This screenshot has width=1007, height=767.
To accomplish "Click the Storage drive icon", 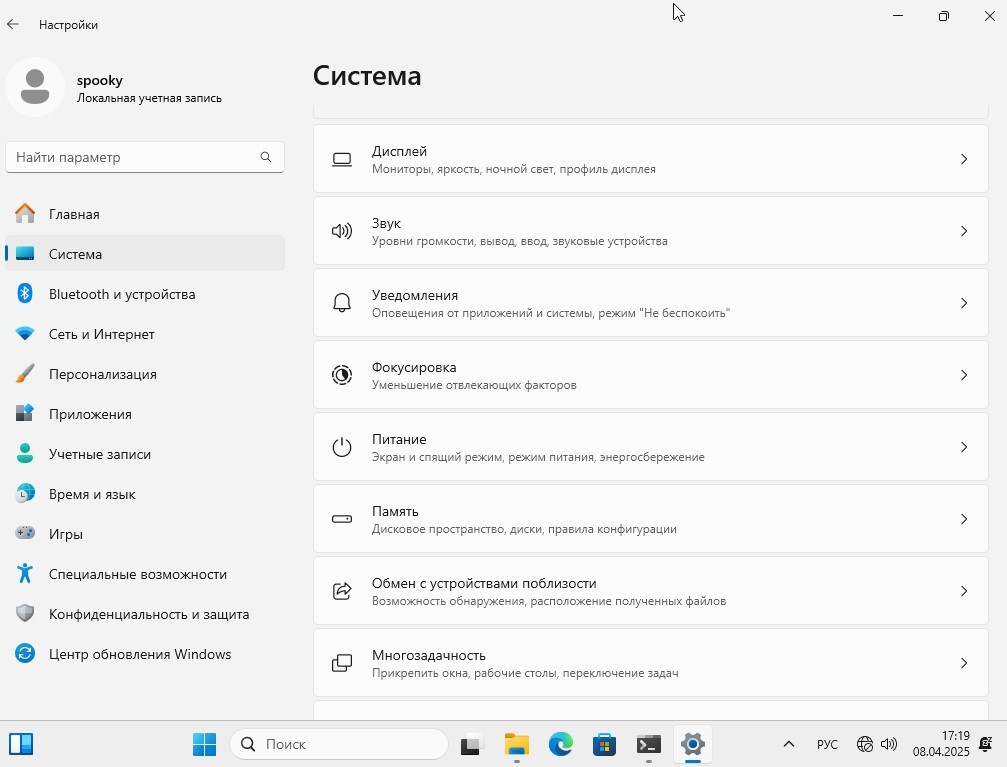I will click(x=342, y=518).
